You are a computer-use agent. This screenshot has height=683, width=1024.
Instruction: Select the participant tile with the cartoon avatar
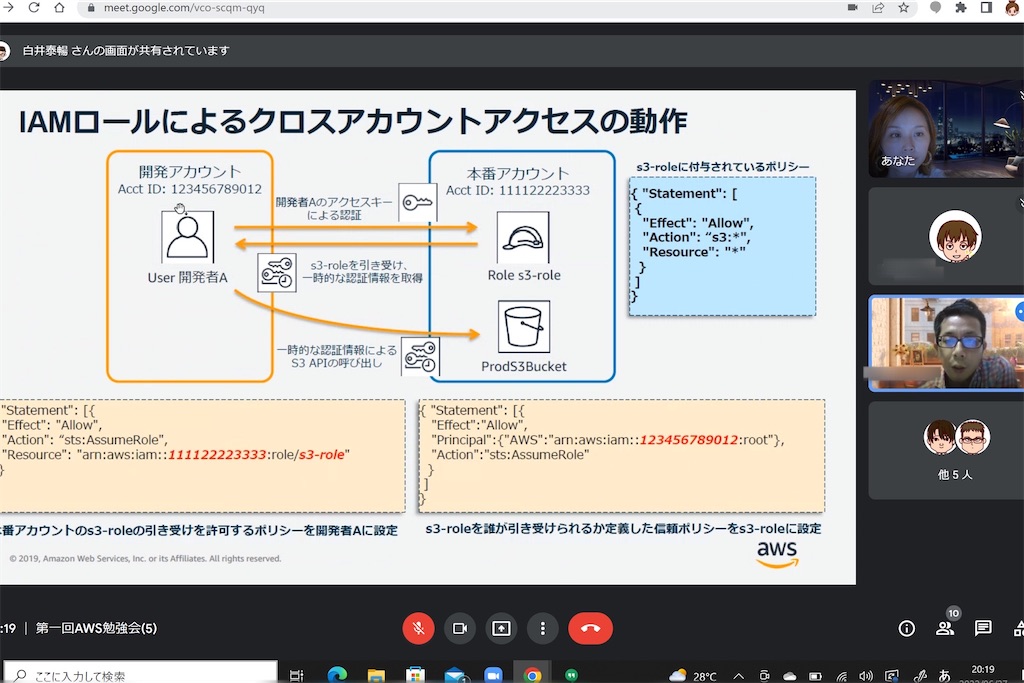(x=946, y=236)
